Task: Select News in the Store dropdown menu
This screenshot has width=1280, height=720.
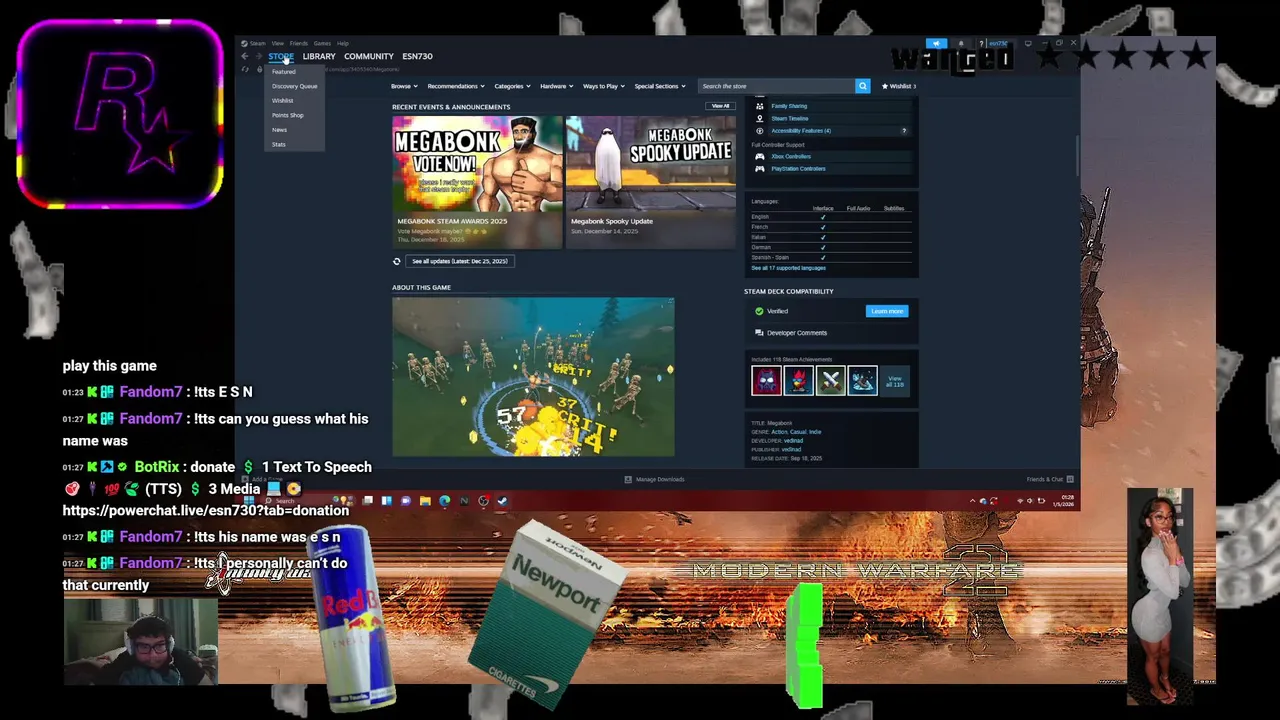Action: click(279, 130)
